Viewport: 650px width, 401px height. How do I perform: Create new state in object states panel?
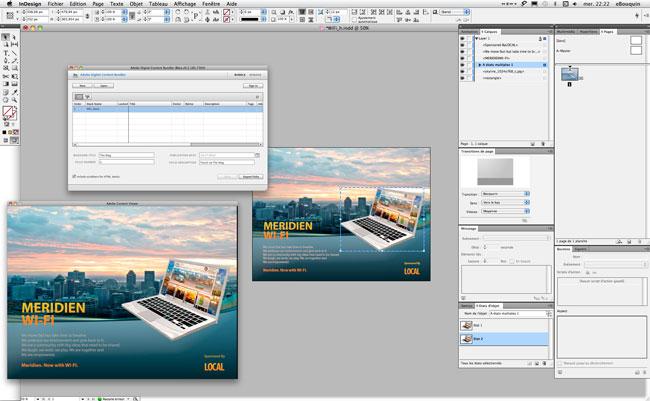[537, 363]
